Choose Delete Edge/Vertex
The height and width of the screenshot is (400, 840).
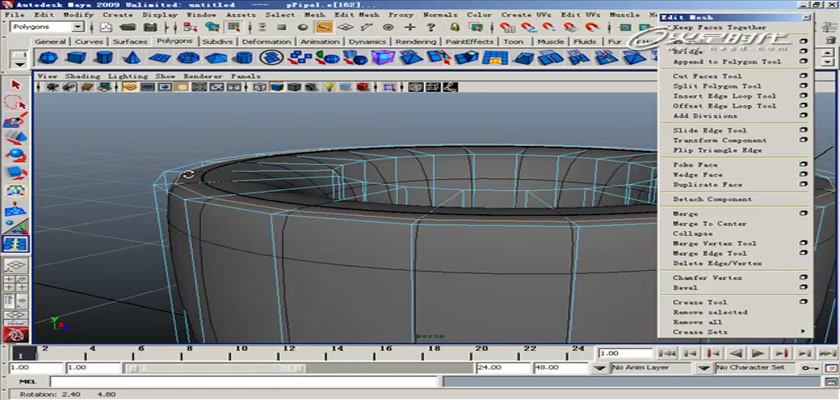coord(717,263)
